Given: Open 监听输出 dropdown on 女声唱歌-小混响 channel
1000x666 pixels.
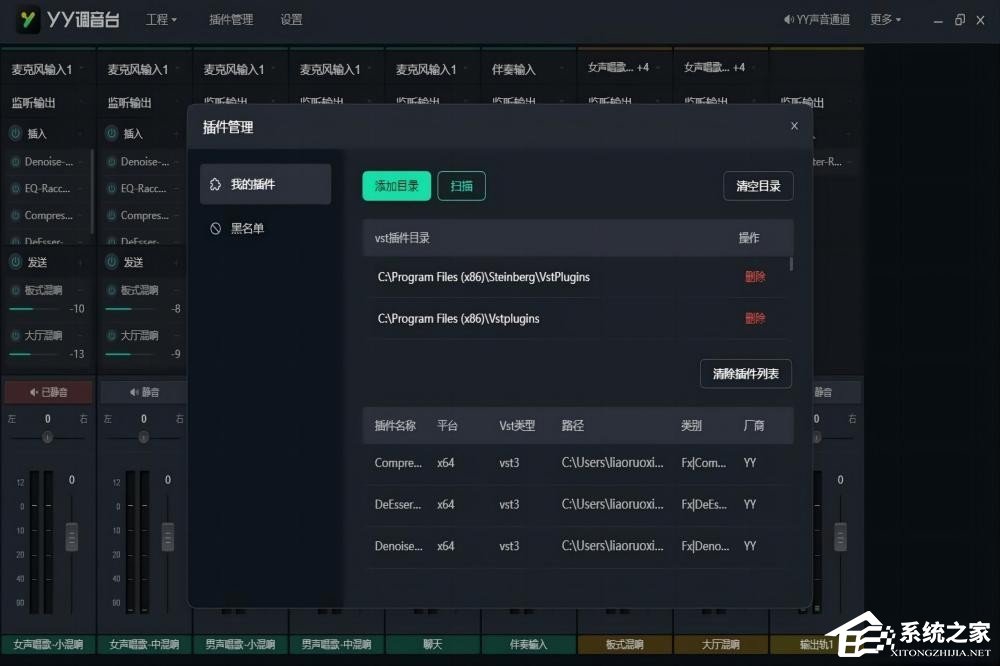Looking at the screenshot, I should click(48, 103).
